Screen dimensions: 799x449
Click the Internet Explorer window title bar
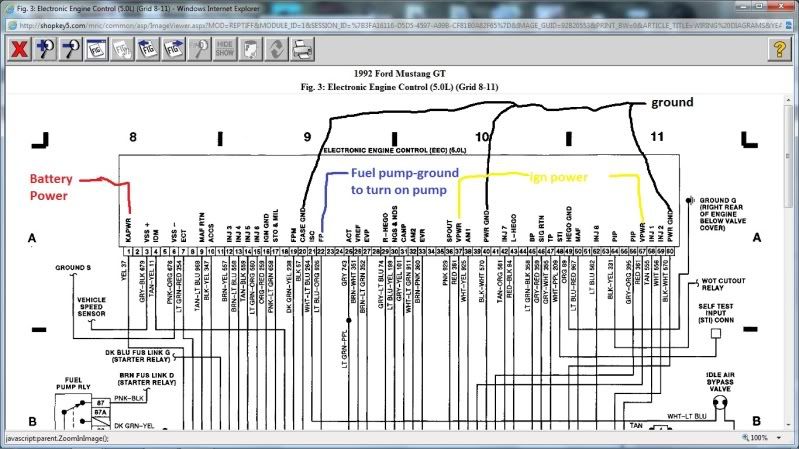(x=400, y=8)
